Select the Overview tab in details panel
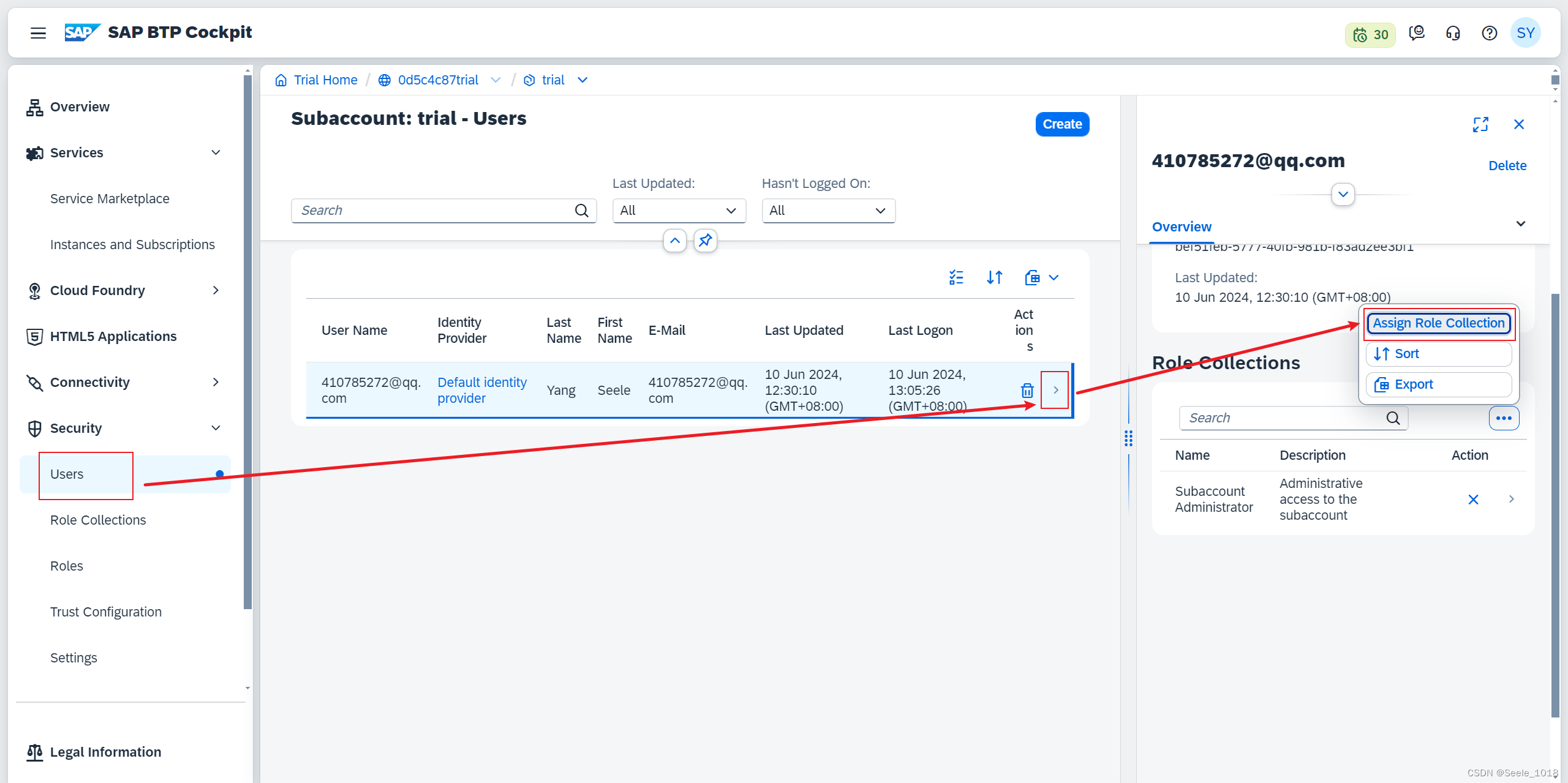 [x=1182, y=227]
